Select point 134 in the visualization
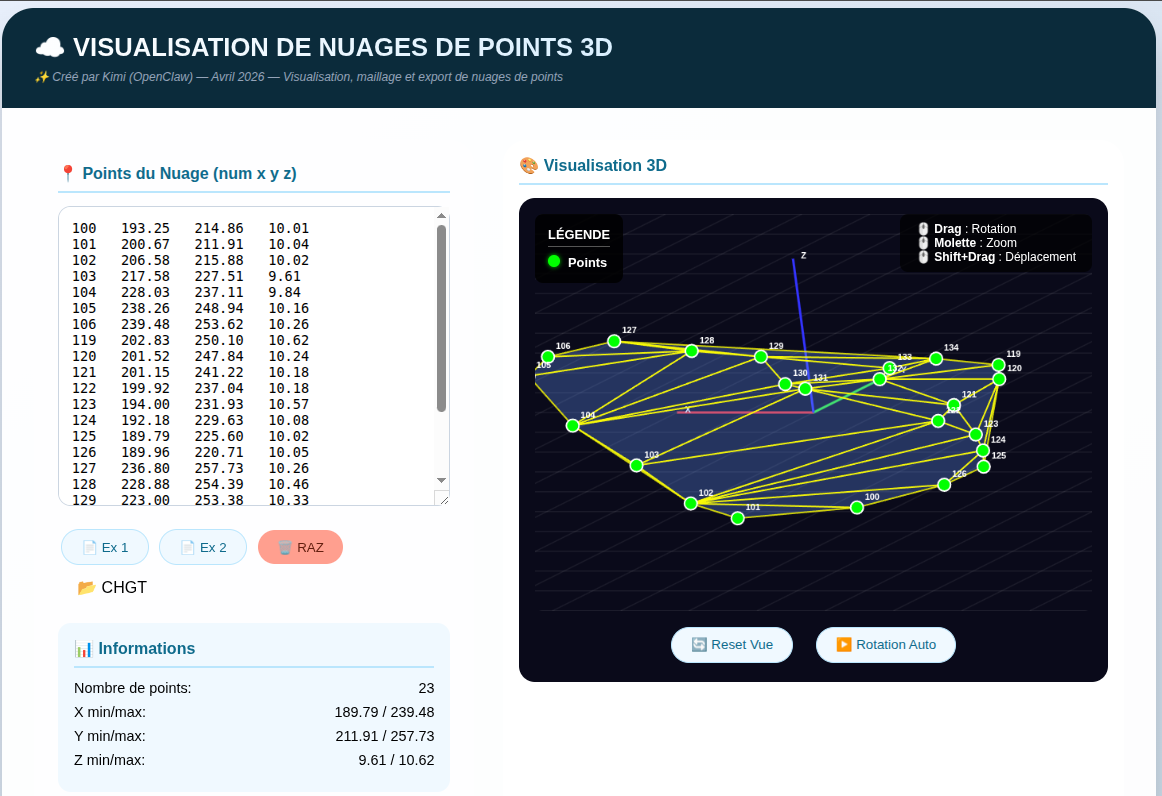Screen dimensions: 1162x796 click(936, 359)
